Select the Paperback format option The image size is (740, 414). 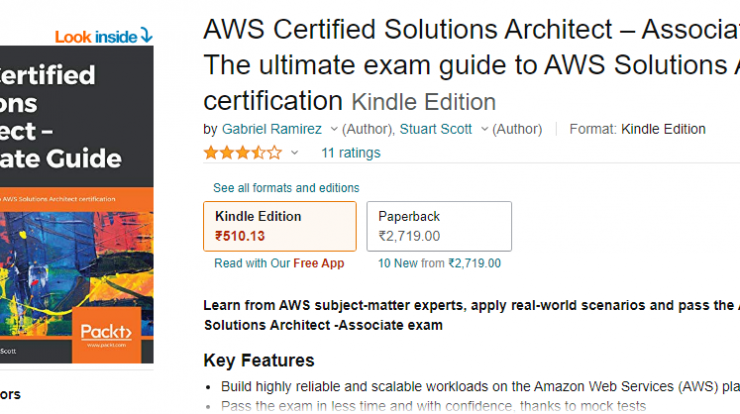pyautogui.click(x=439, y=226)
